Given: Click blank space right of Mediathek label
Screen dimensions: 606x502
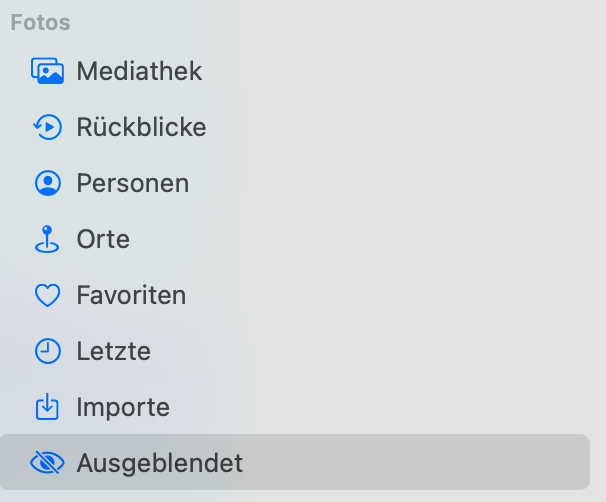Looking at the screenshot, I should tap(400, 72).
